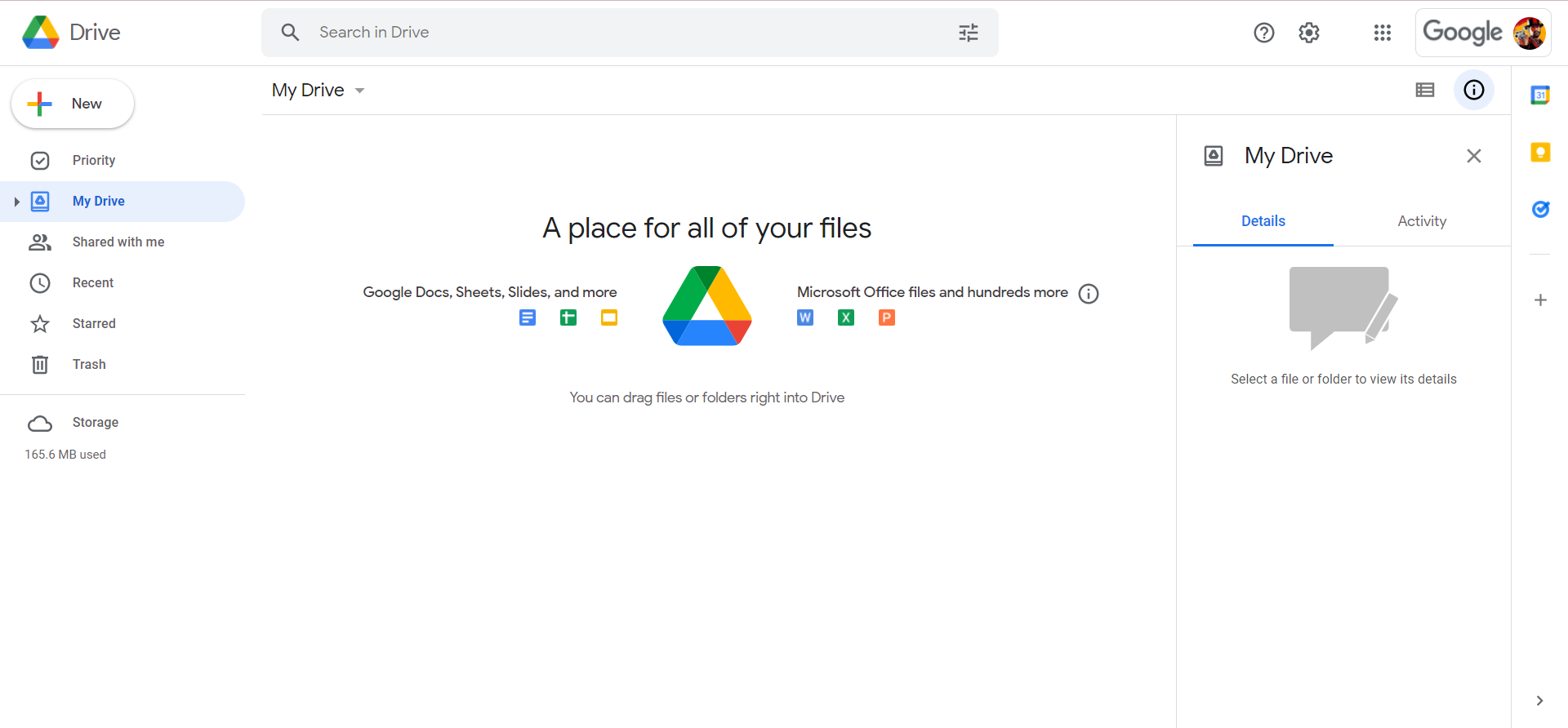Open the Storage link in sidebar
The image size is (1568, 728).
click(95, 422)
